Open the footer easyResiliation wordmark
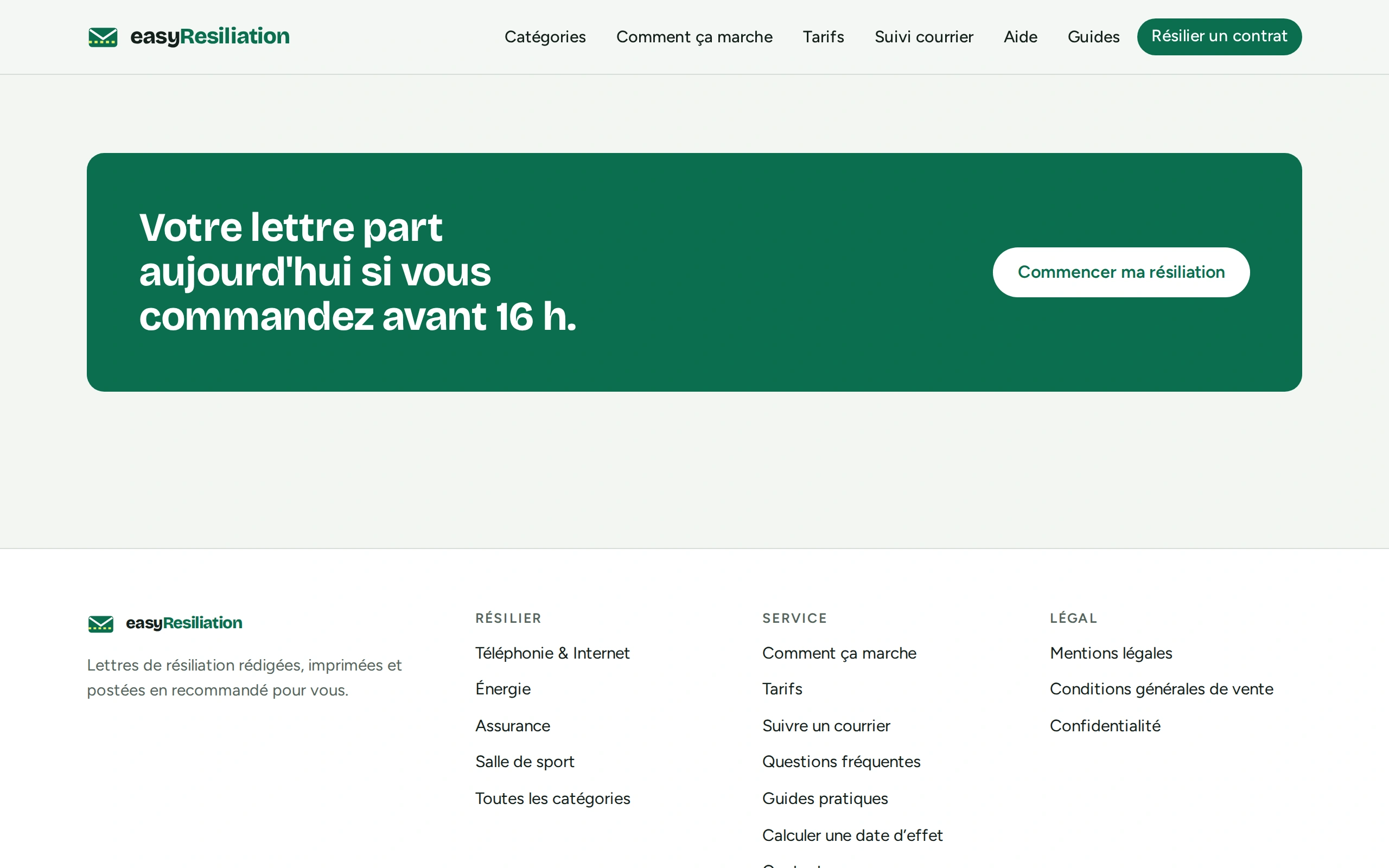This screenshot has width=1389, height=868. point(184,623)
